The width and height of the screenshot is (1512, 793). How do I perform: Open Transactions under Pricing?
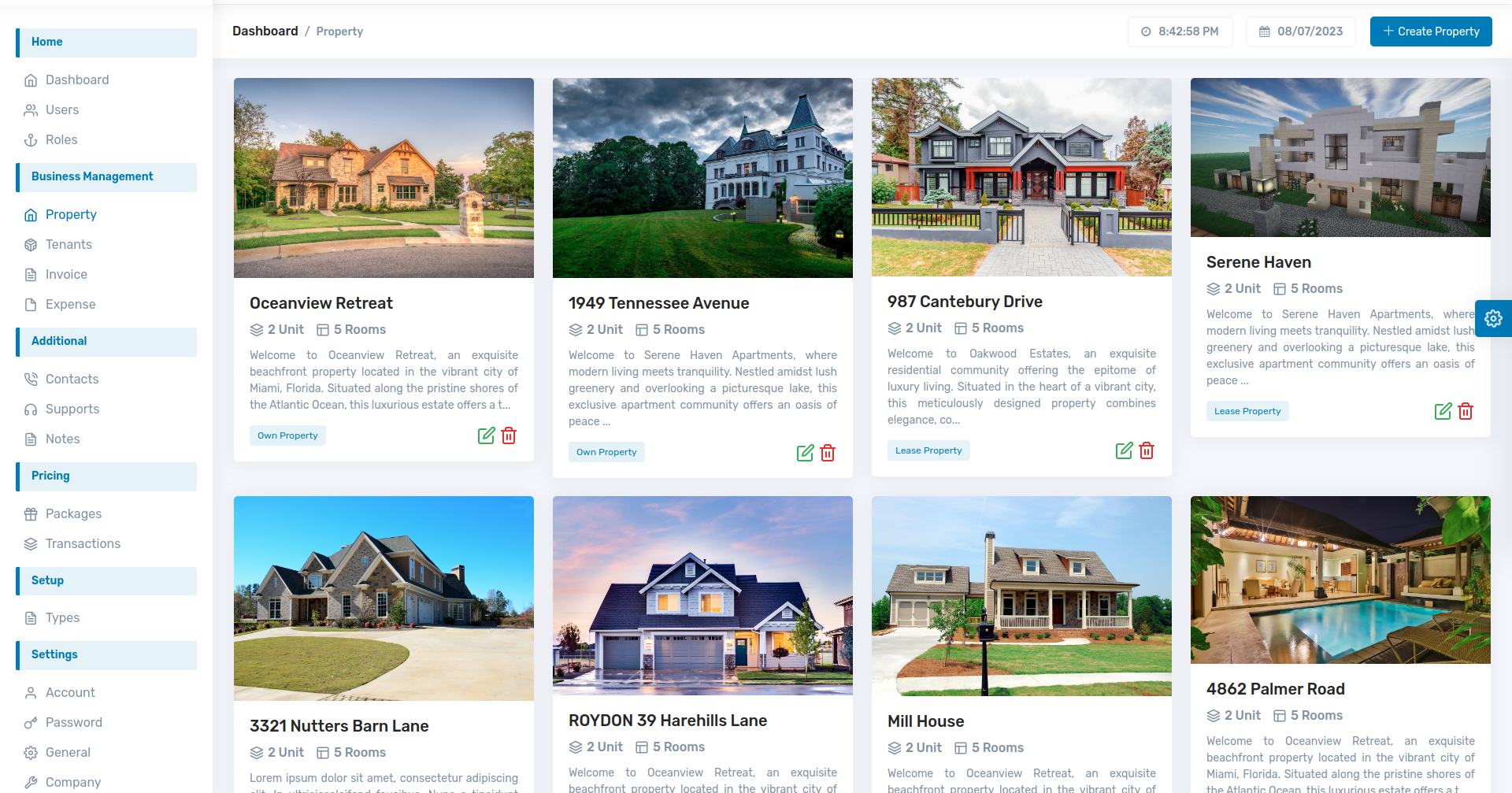[x=83, y=544]
